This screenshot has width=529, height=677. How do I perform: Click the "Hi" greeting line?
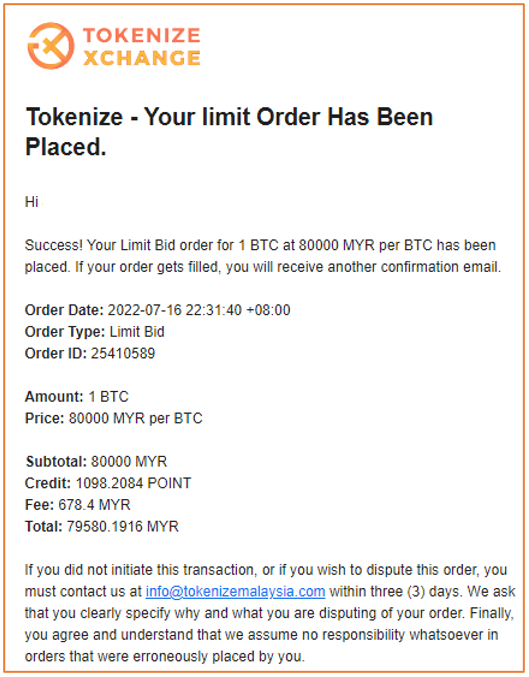(32, 202)
